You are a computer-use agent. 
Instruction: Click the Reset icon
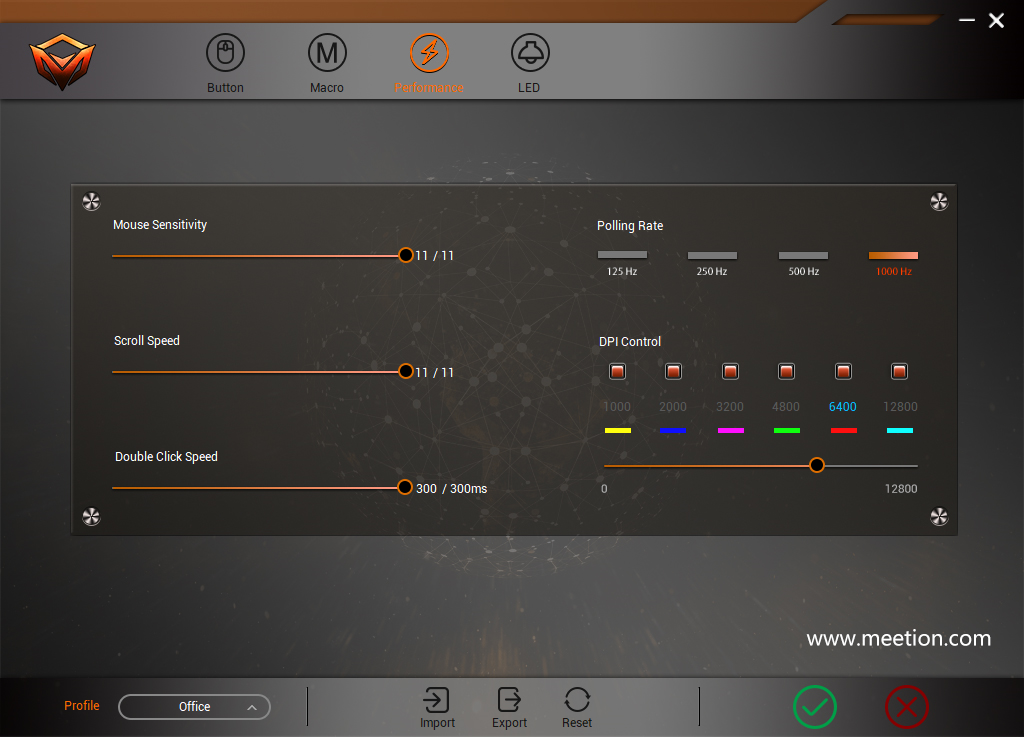[x=577, y=700]
